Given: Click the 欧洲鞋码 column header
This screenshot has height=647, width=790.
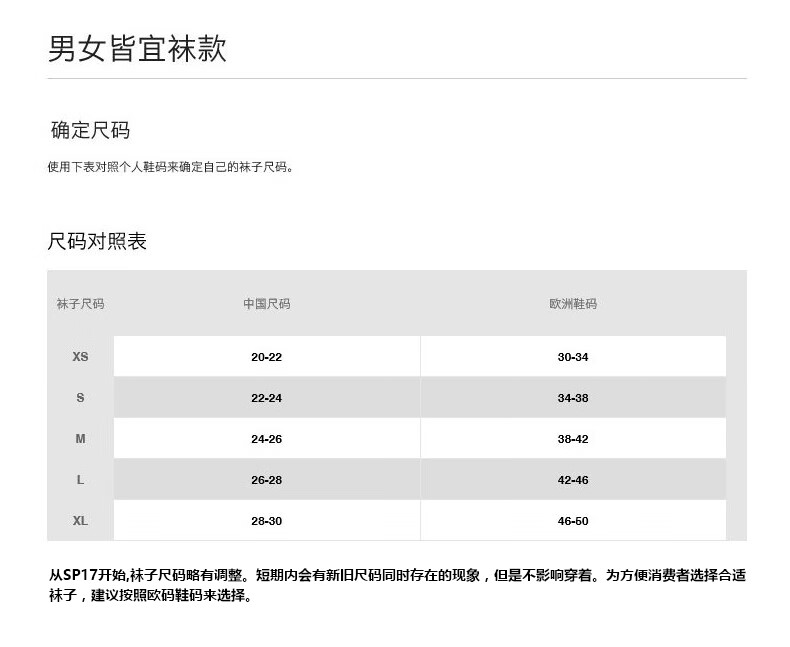Looking at the screenshot, I should coord(572,303).
